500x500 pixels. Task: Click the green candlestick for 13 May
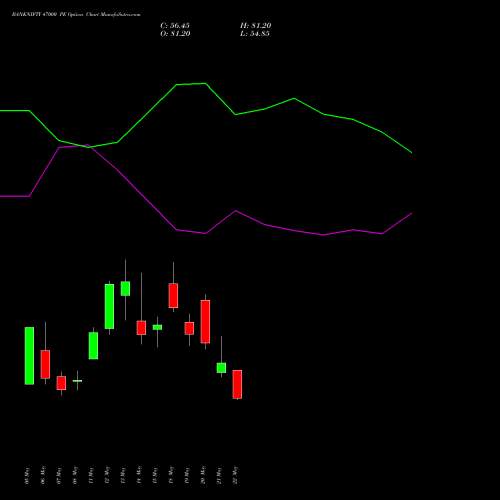tap(125, 288)
